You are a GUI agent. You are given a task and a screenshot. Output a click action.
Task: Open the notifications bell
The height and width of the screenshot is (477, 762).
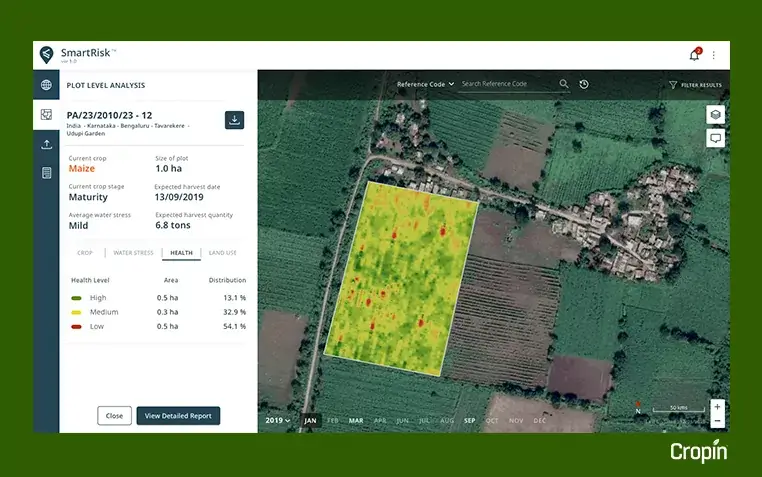click(x=695, y=55)
